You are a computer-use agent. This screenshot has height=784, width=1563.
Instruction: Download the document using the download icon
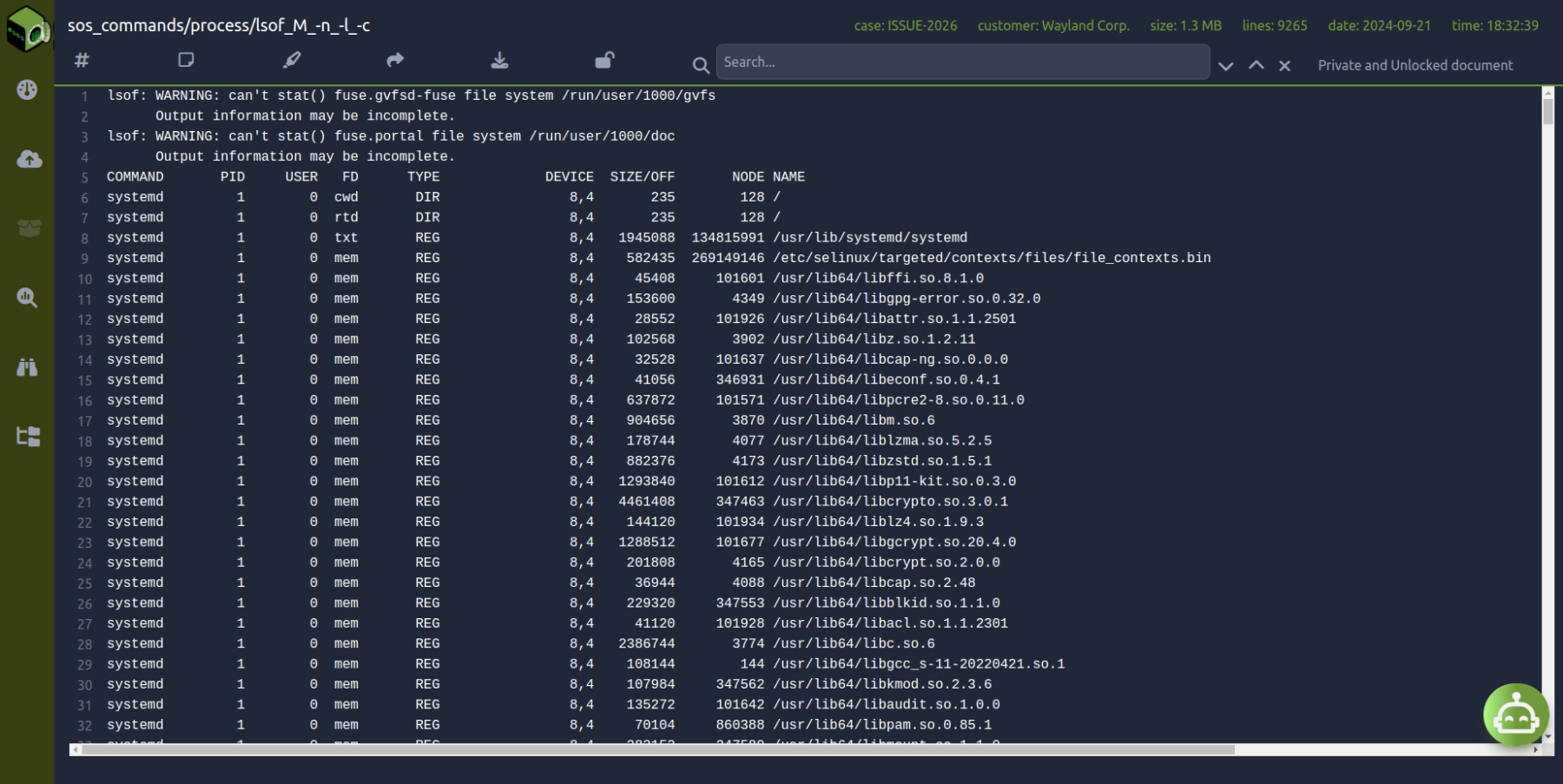[x=499, y=60]
